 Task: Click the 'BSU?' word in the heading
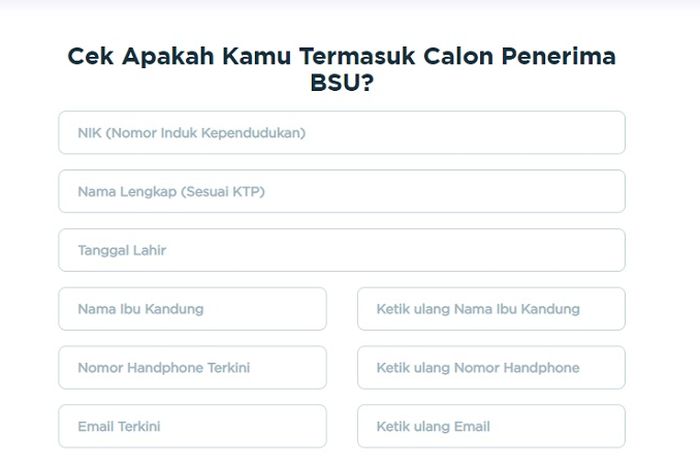(x=341, y=83)
